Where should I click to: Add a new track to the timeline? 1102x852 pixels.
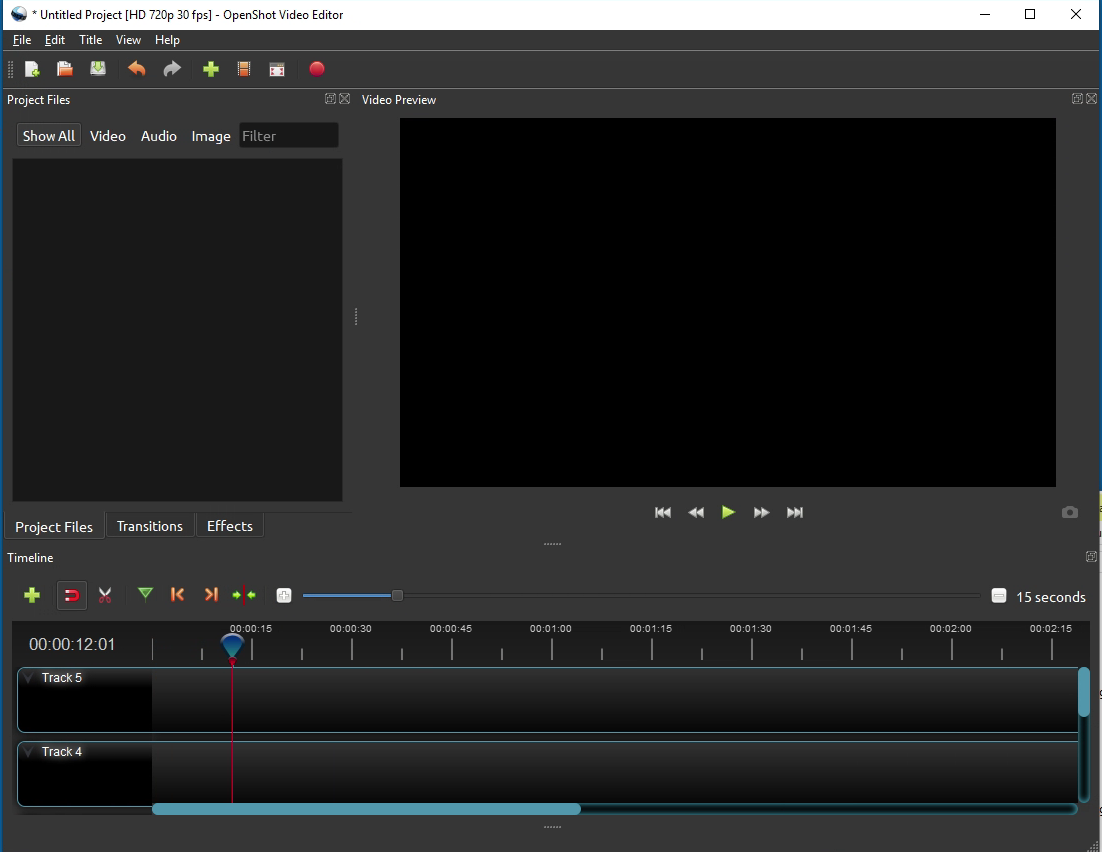[x=32, y=595]
